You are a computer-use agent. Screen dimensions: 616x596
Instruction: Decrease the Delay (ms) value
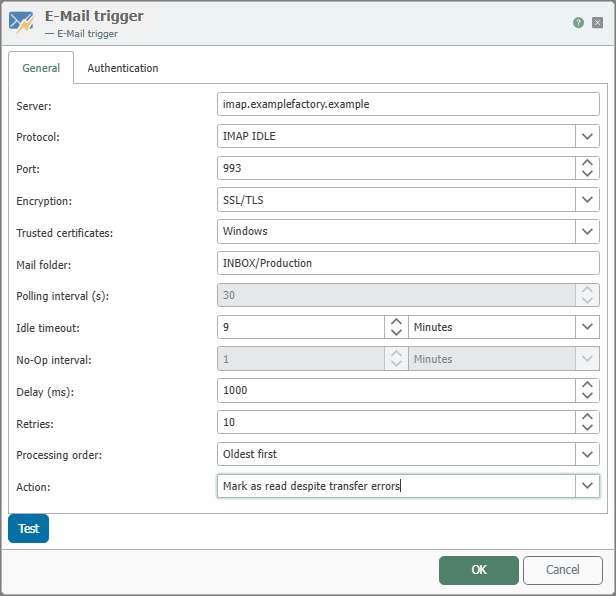[587, 396]
